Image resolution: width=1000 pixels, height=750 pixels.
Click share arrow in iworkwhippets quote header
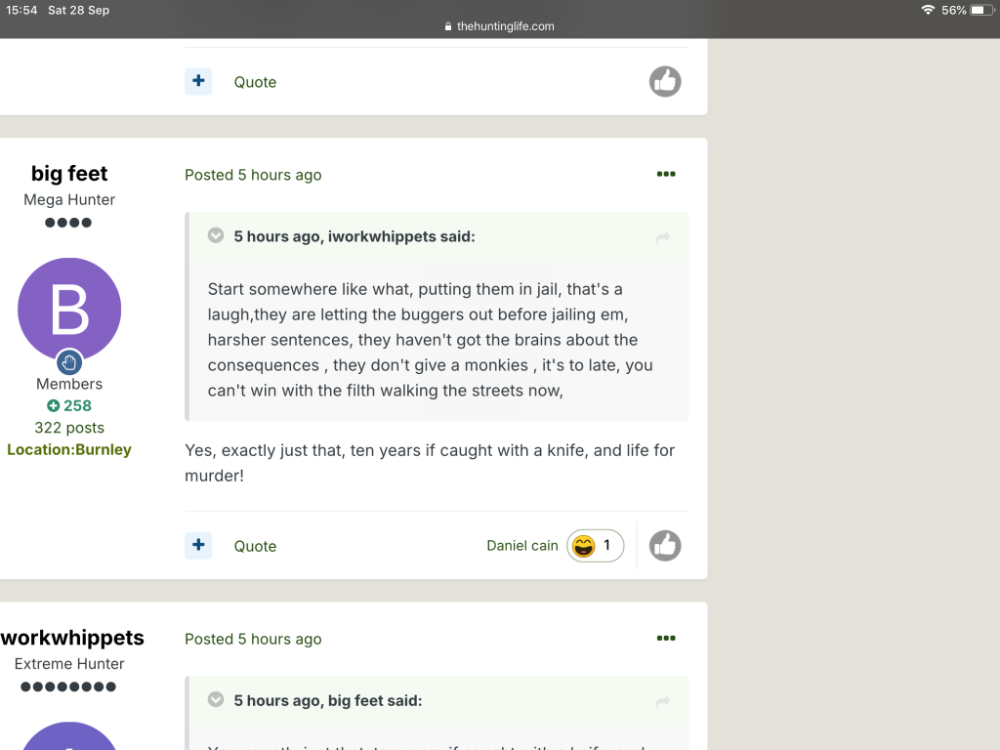(x=663, y=238)
